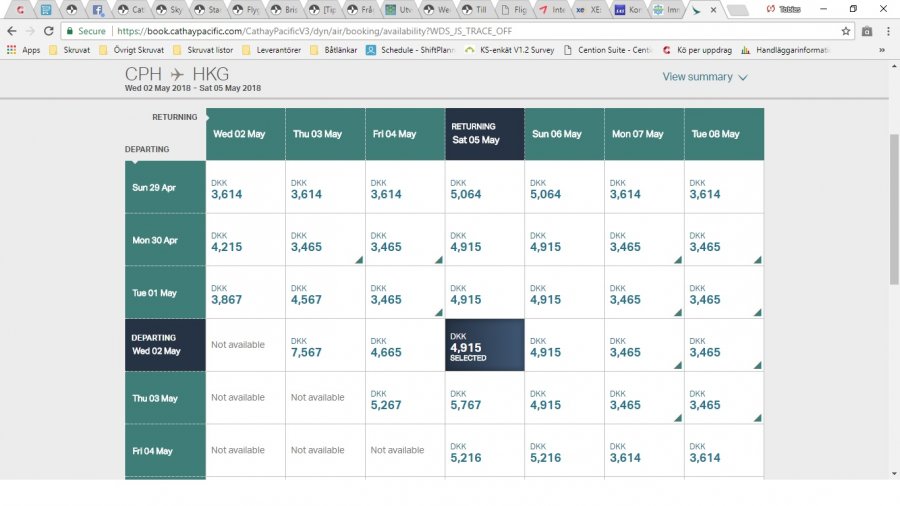Click the browser back arrow
This screenshot has height=506, width=900.
tap(11, 31)
